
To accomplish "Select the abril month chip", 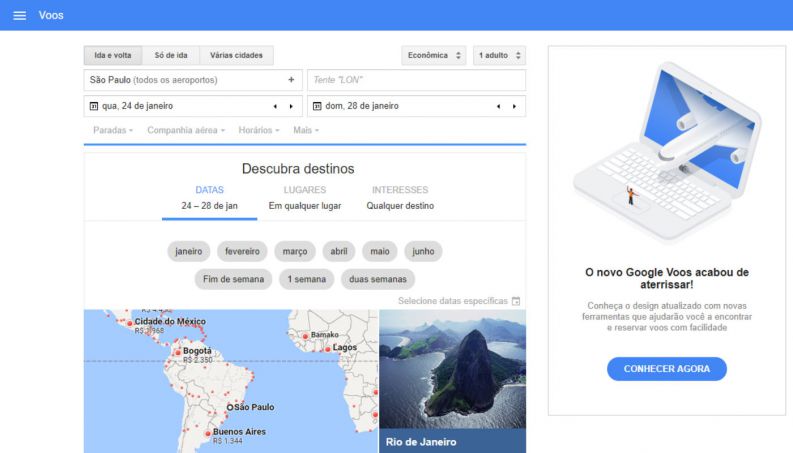I will coord(339,251).
